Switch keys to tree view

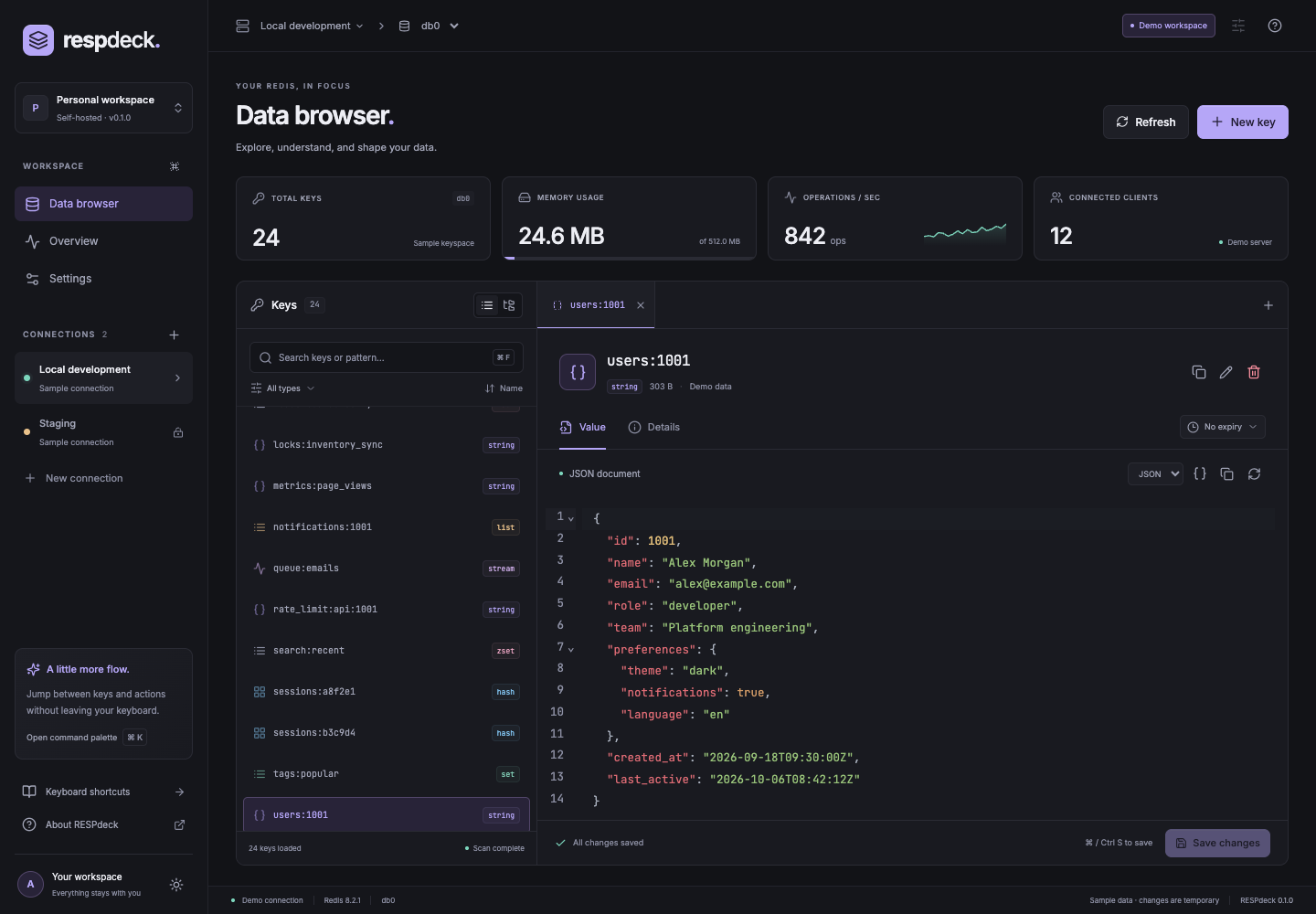(509, 305)
